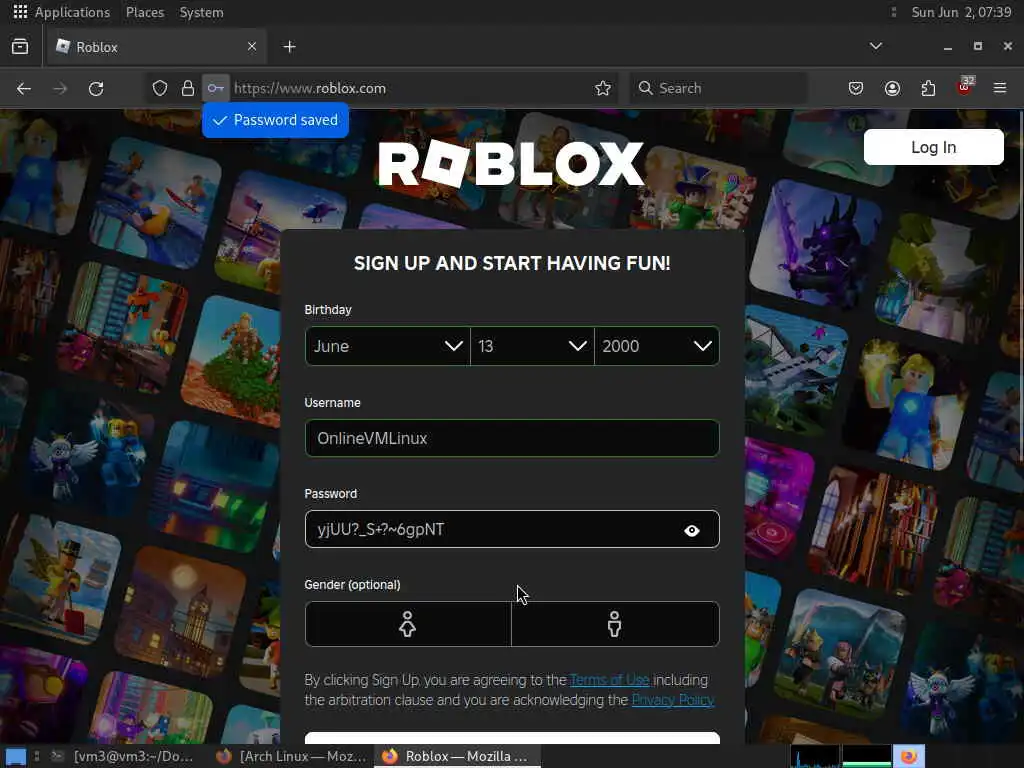
Task: Click the Password input field
Action: click(512, 530)
